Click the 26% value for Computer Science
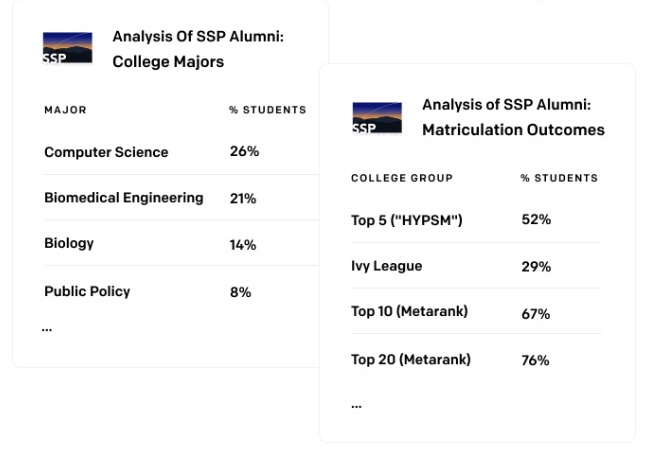Screen dimensions: 649x461 tap(245, 151)
